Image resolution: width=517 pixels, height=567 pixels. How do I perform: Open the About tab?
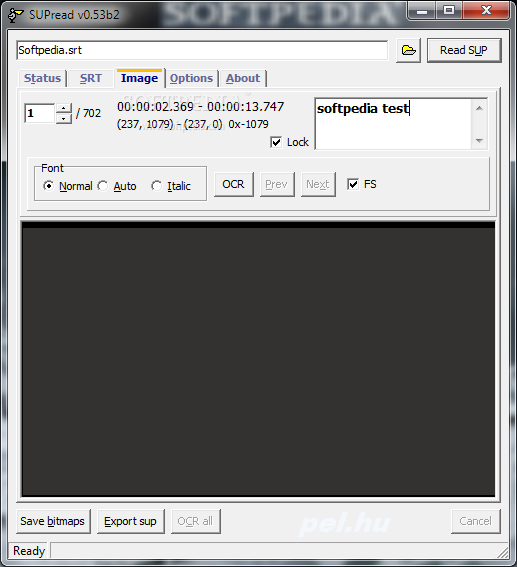[243, 78]
